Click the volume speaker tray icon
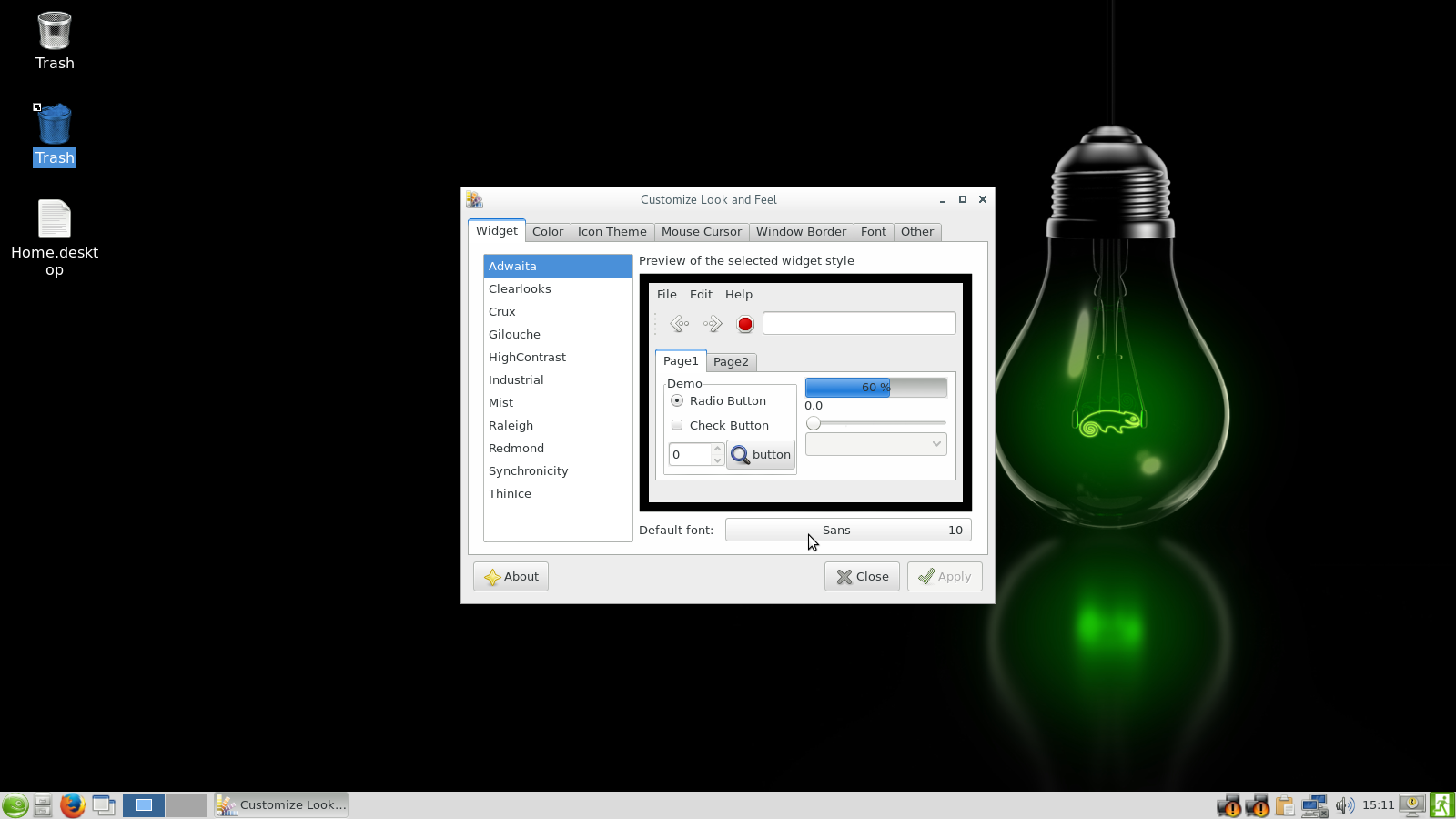 [x=1344, y=805]
